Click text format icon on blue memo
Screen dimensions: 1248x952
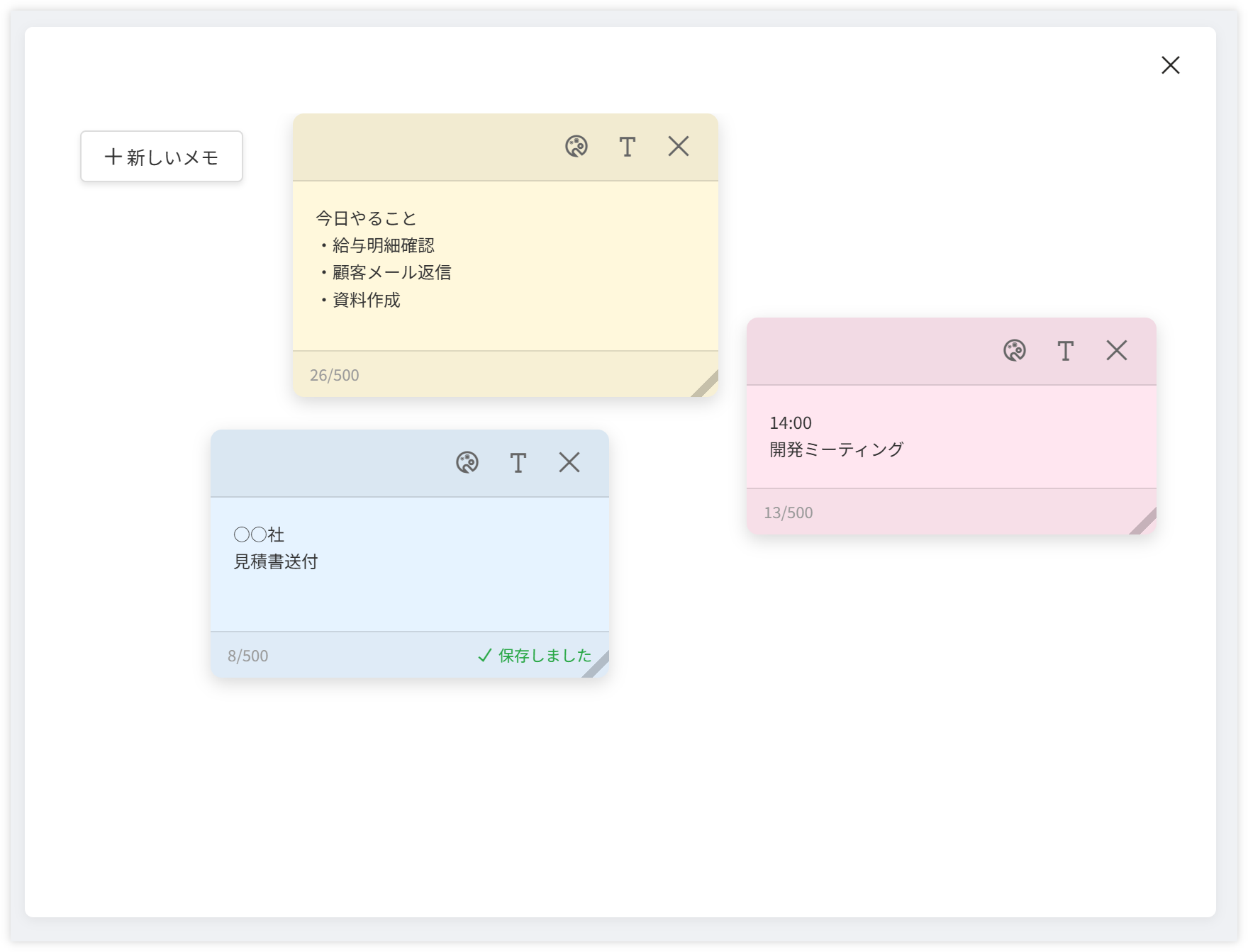(518, 463)
